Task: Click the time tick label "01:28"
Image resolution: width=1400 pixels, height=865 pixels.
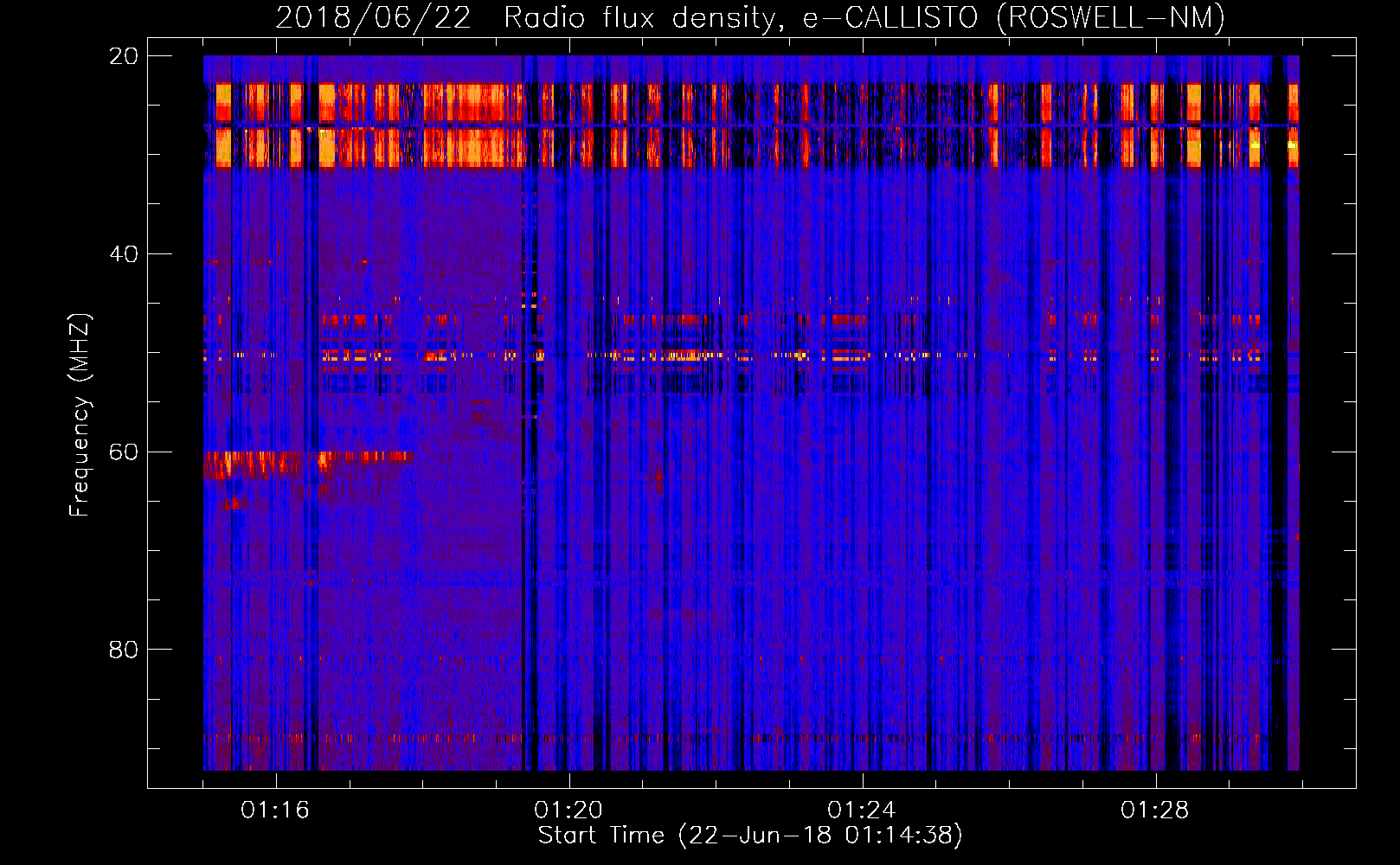Action: point(1155,811)
